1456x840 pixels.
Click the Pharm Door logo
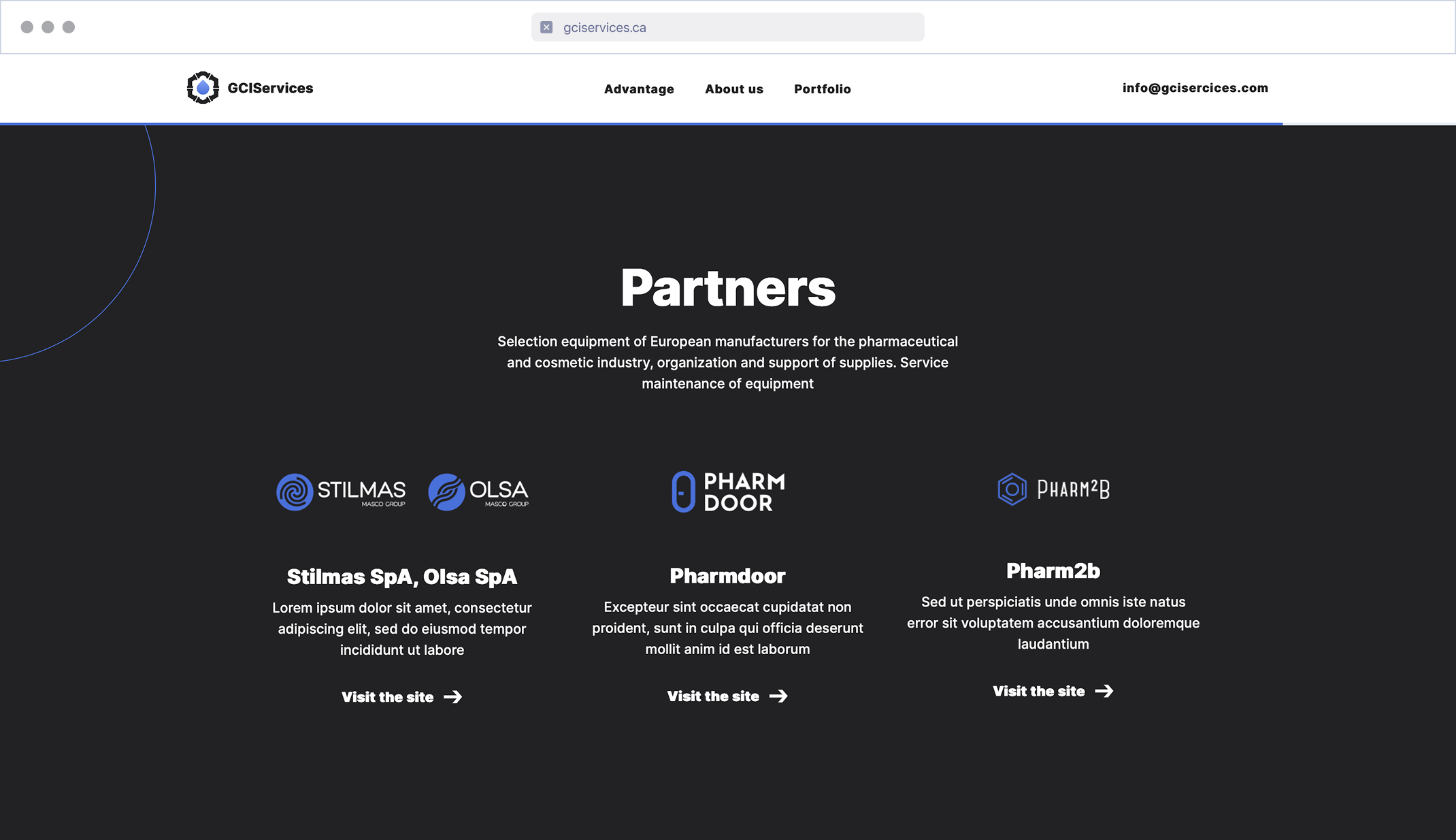728,491
